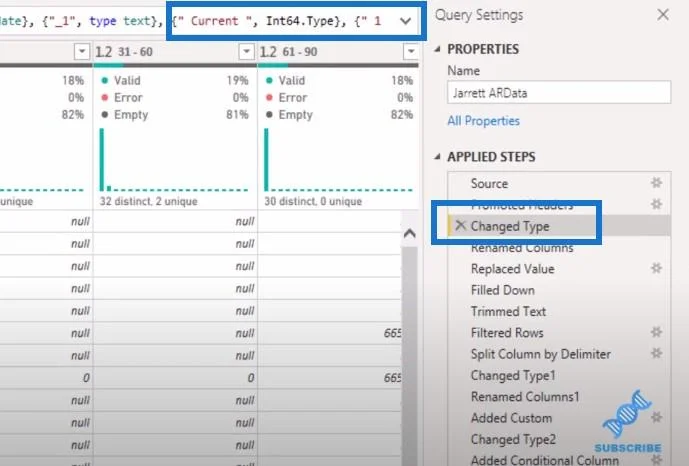
Task: Click the decimal type icon of 31 - 60 column
Action: pos(104,52)
